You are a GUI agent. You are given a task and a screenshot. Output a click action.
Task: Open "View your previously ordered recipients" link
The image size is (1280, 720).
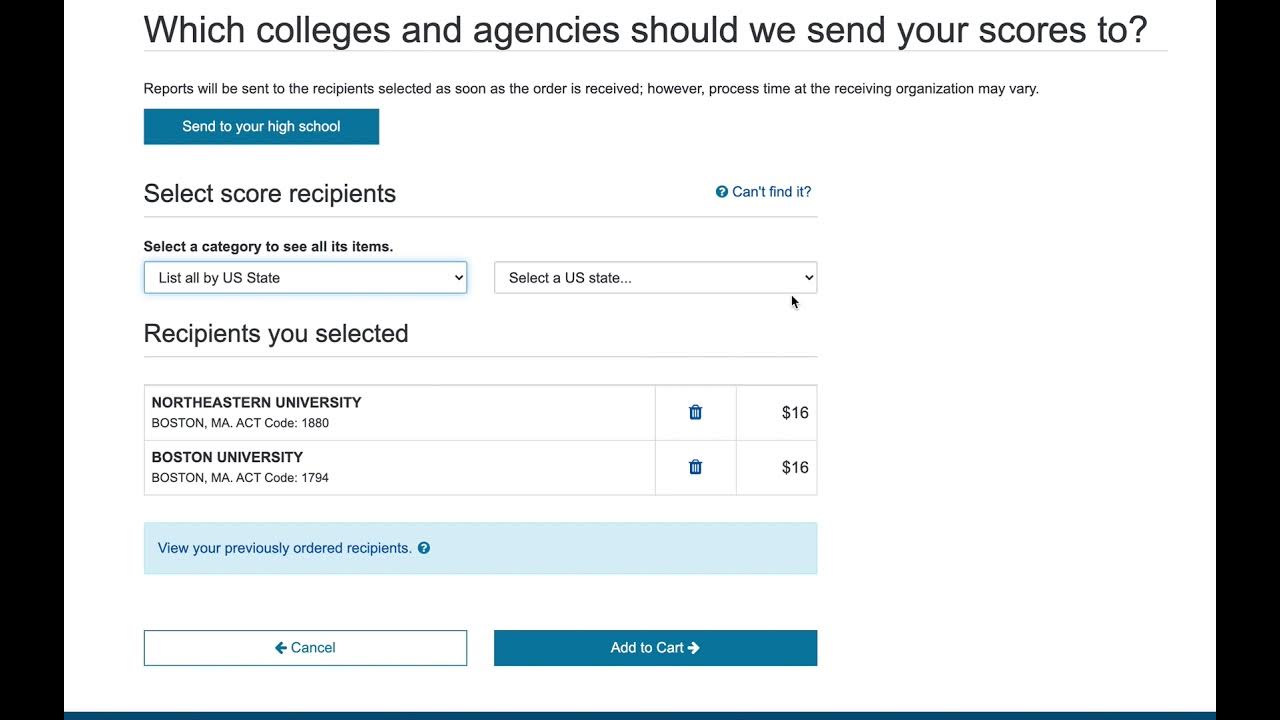pyautogui.click(x=285, y=548)
